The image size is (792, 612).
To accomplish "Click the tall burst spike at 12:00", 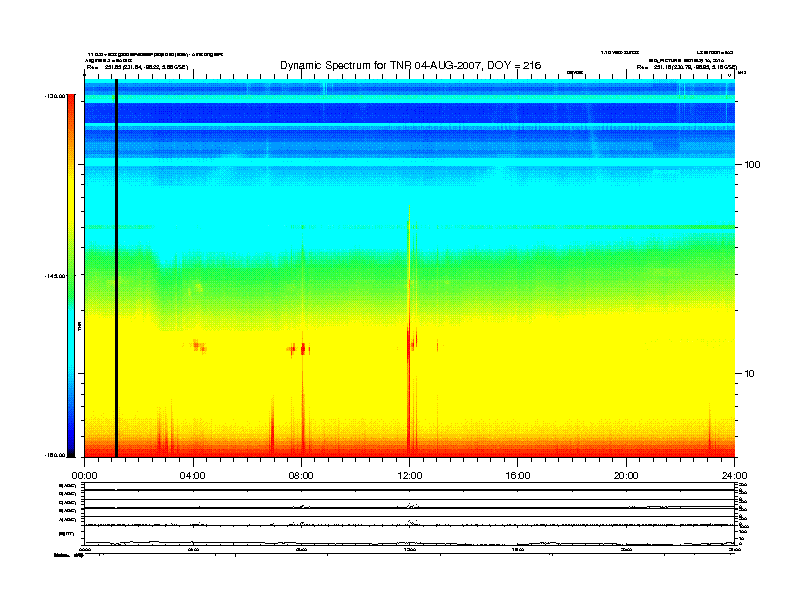I will click(x=409, y=331).
